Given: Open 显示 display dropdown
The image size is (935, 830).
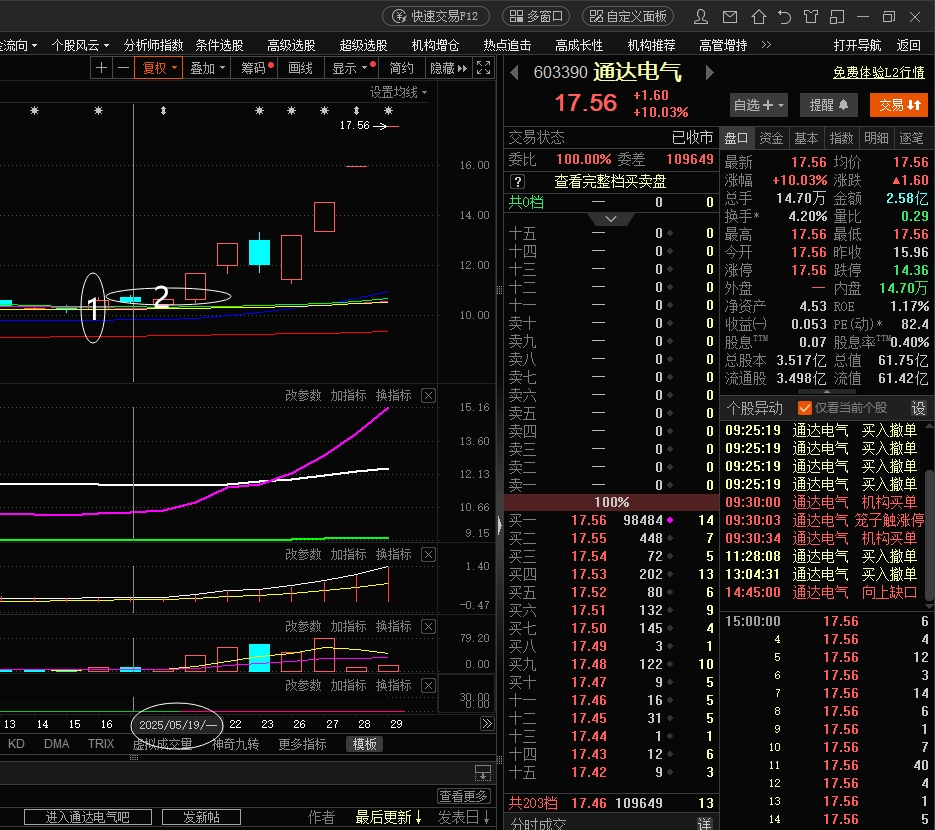Looking at the screenshot, I should click(352, 68).
